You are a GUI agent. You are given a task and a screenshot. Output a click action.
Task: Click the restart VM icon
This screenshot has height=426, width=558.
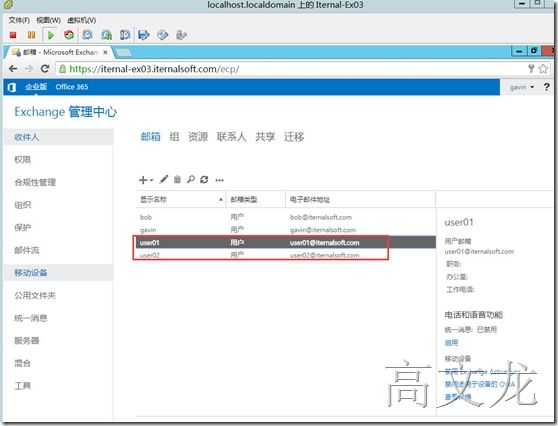(x=69, y=35)
